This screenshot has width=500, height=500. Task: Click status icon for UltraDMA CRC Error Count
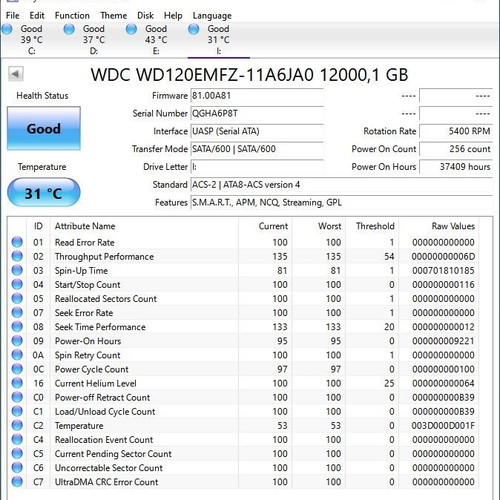pos(17,481)
